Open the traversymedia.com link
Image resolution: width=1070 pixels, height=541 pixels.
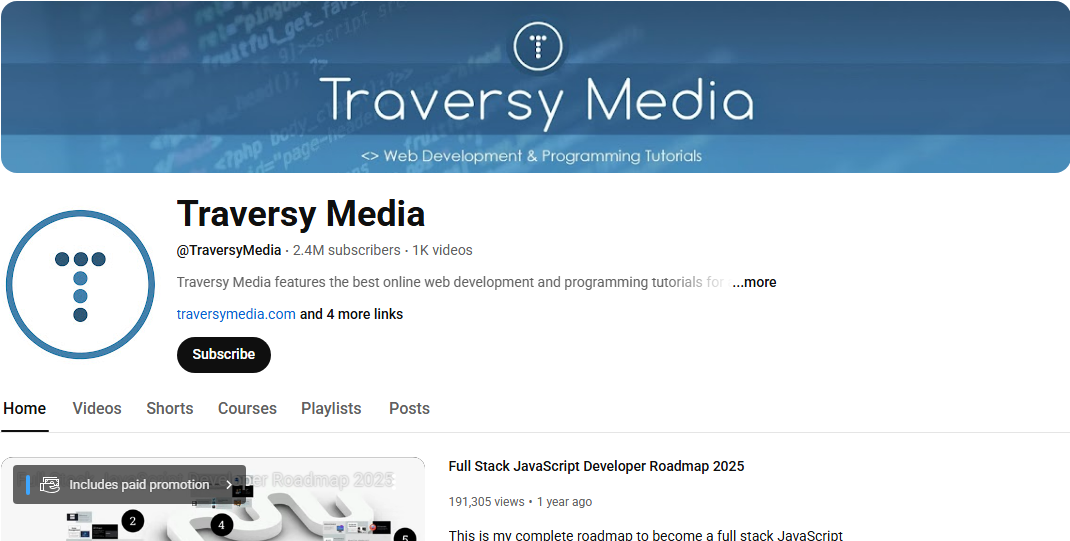coord(236,315)
